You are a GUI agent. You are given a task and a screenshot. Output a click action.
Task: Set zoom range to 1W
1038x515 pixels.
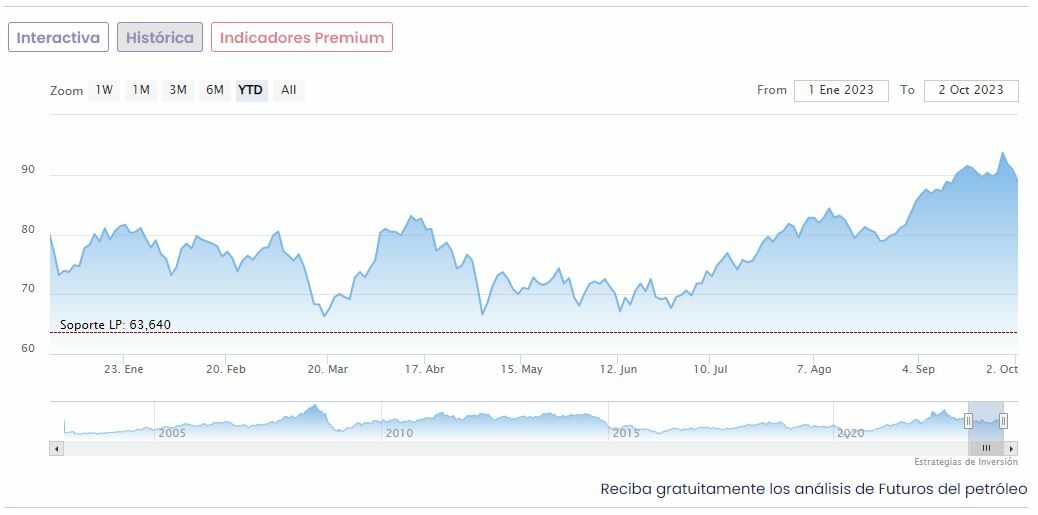104,90
